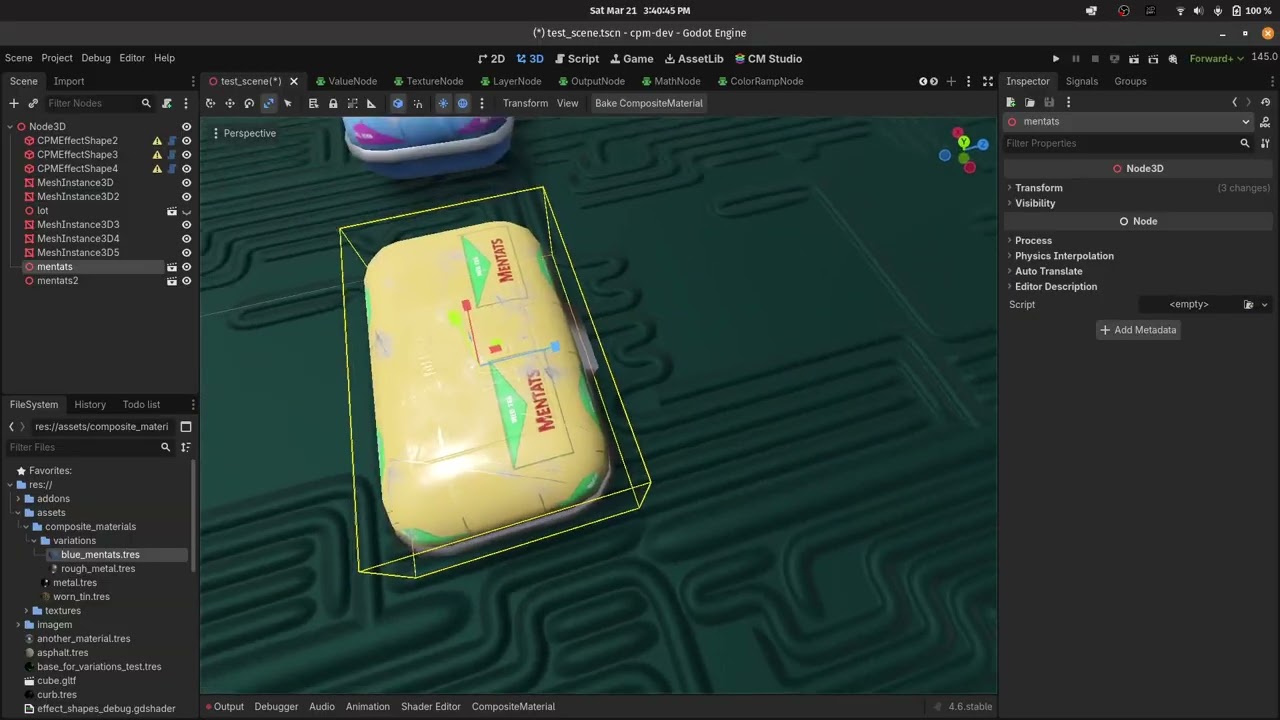
Task: Open documentation for the mentats node
Action: (1266, 122)
